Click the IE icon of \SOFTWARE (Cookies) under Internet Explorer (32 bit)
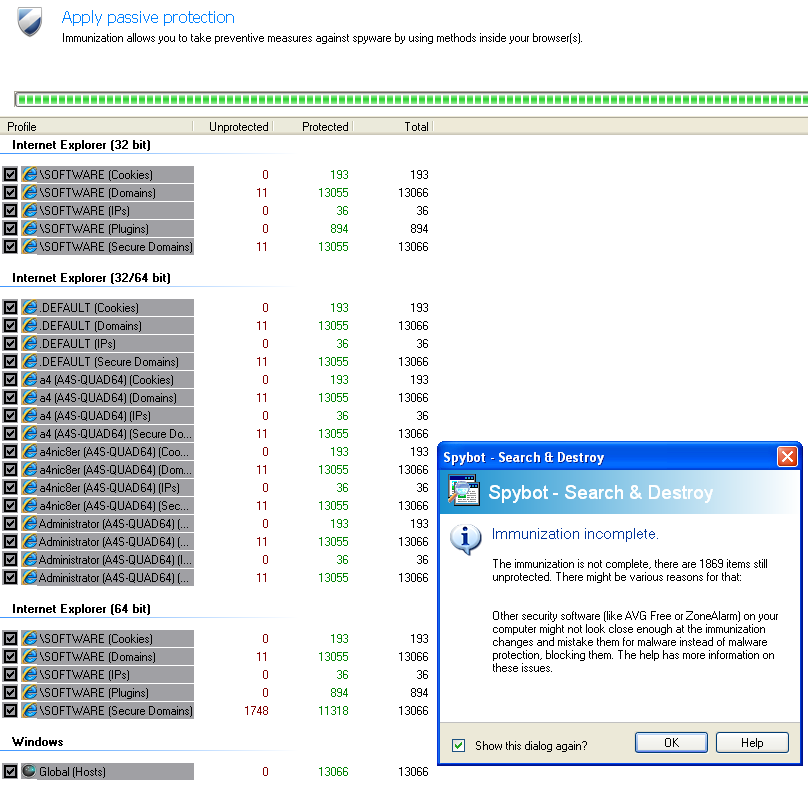The image size is (808, 796). pyautogui.click(x=30, y=175)
